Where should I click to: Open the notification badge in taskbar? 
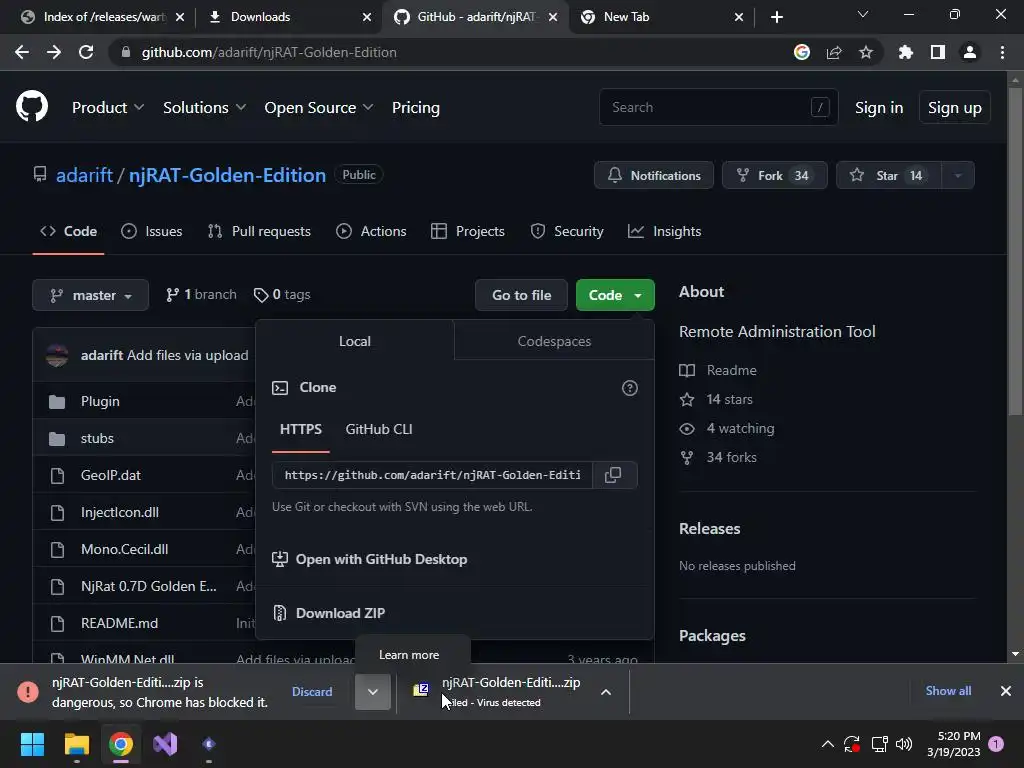[x=996, y=744]
